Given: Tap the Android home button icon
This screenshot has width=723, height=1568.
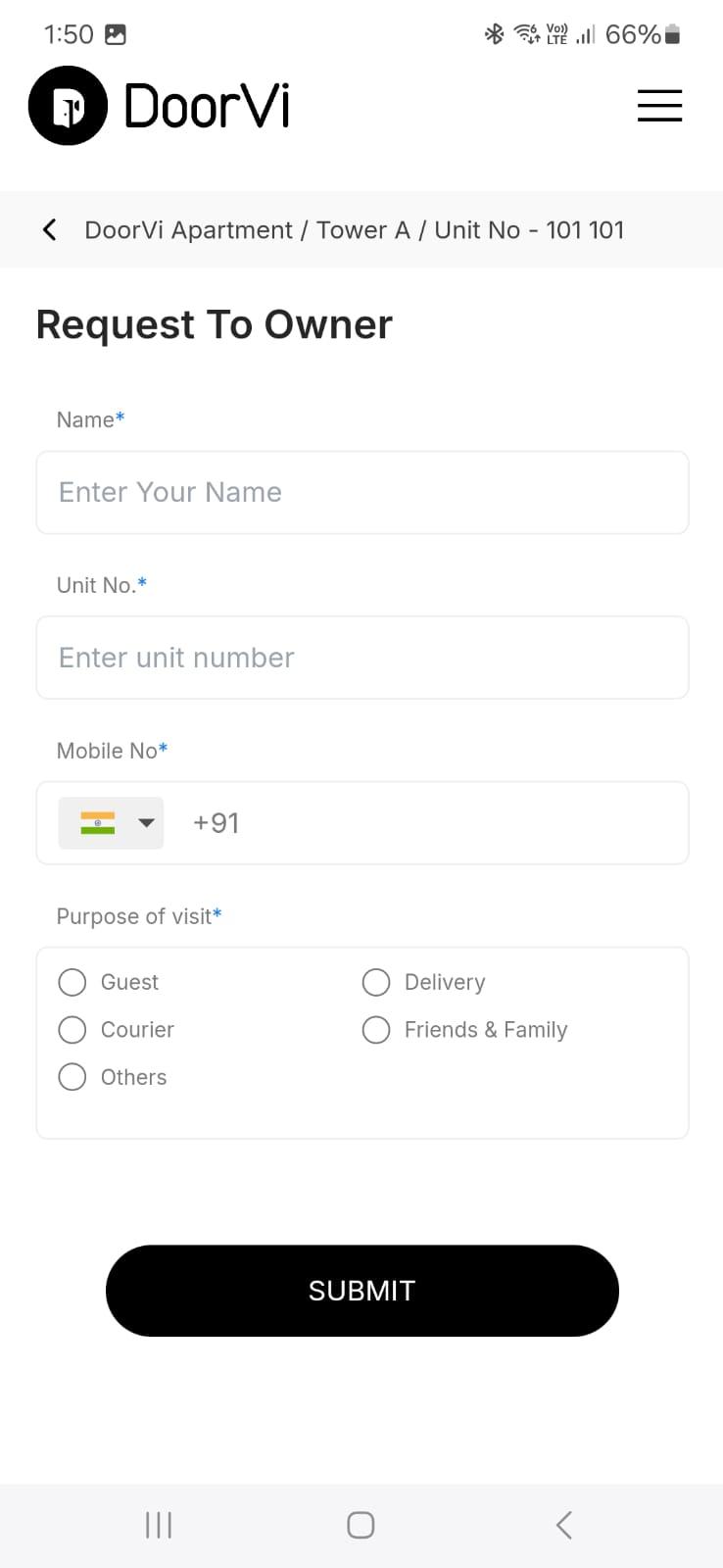Looking at the screenshot, I should tap(361, 1525).
